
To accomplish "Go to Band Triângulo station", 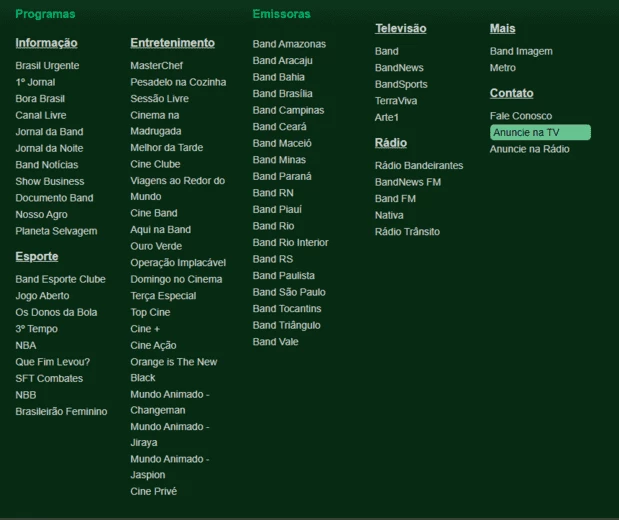I will 286,326.
